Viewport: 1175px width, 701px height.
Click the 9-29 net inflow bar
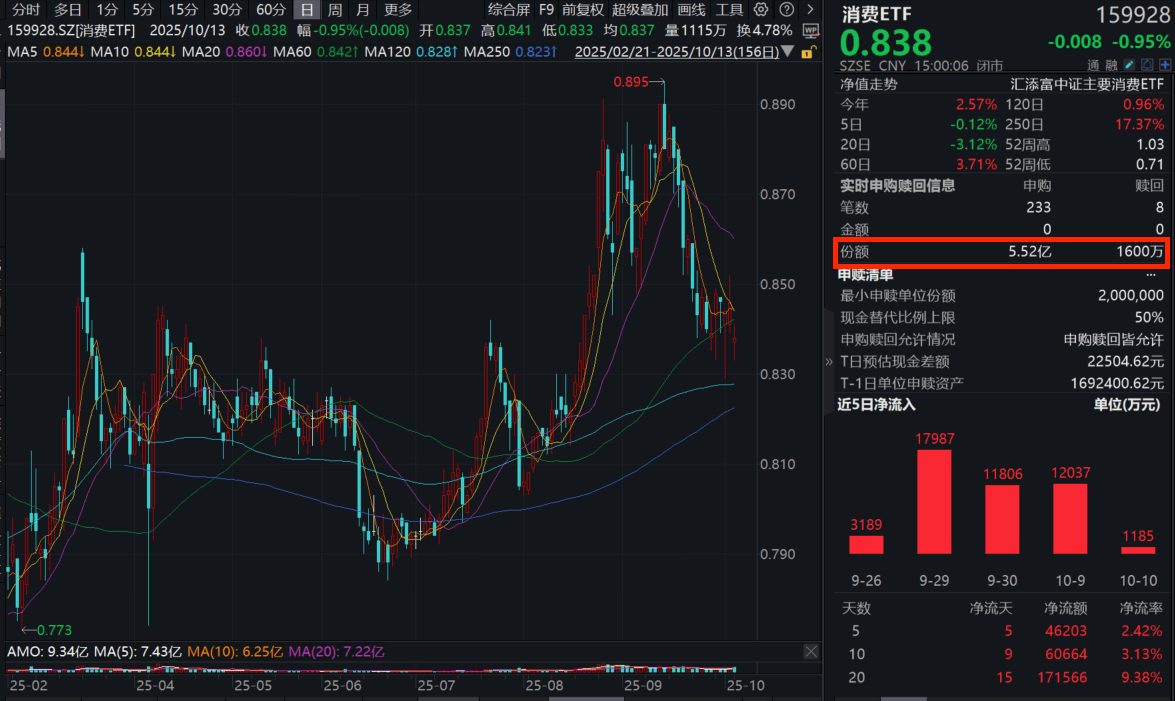click(934, 501)
